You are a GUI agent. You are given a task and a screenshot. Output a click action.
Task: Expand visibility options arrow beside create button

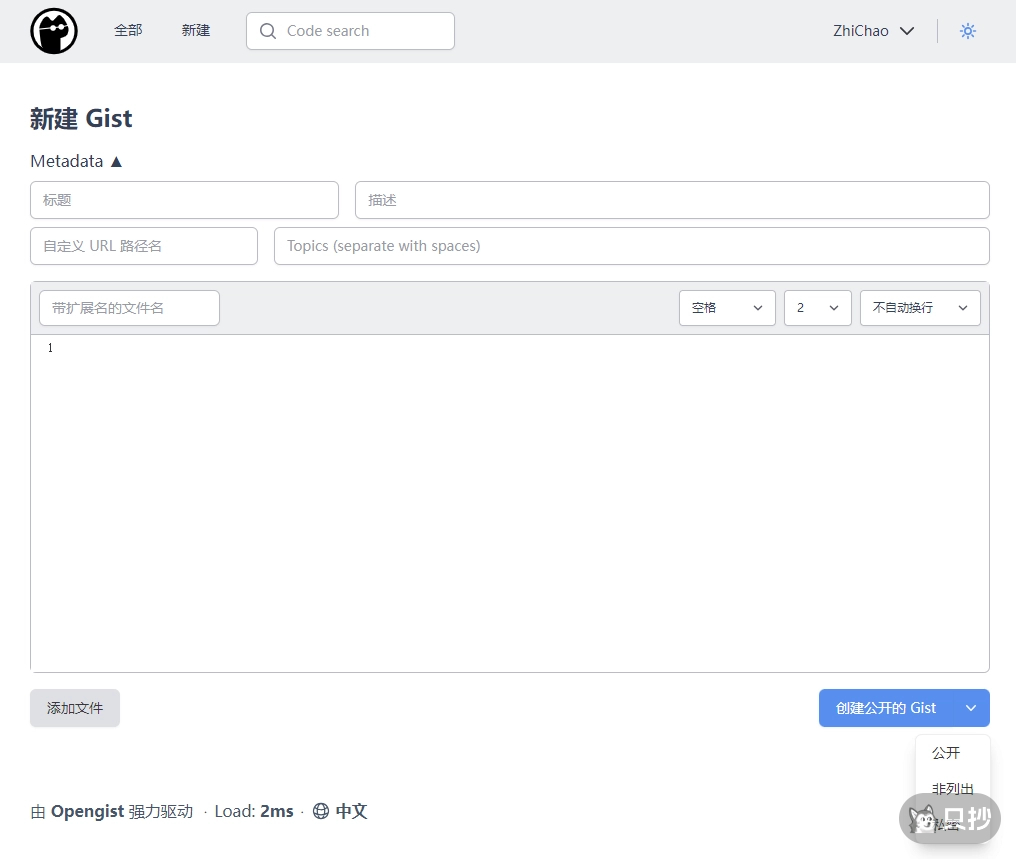(x=971, y=708)
